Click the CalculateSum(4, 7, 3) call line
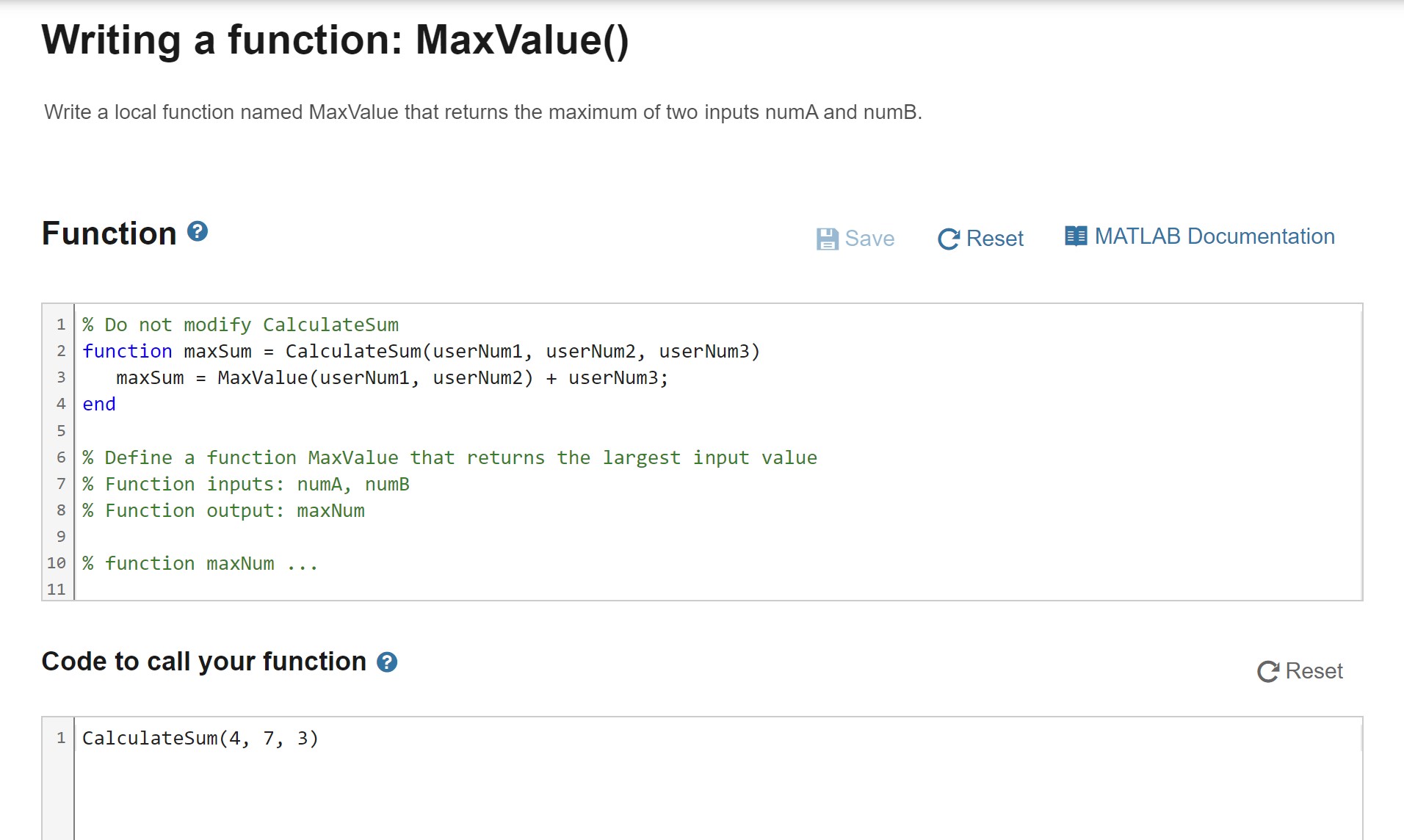1404x840 pixels. pos(200,738)
